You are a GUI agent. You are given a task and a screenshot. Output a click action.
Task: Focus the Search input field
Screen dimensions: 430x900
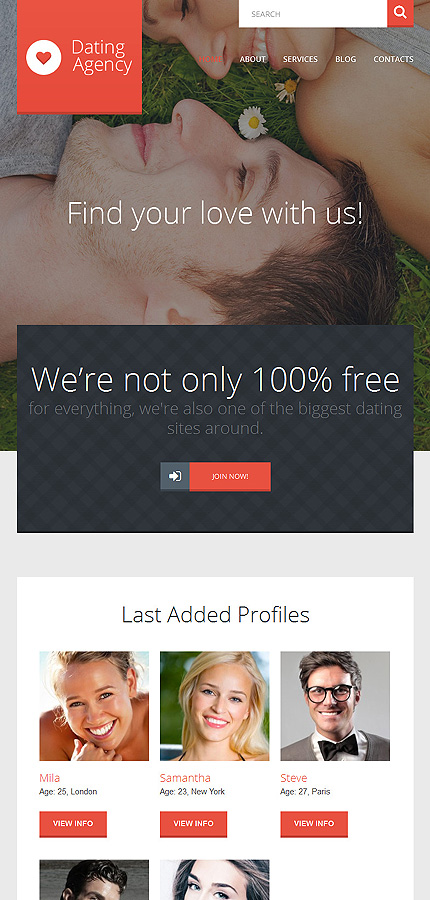click(x=313, y=13)
